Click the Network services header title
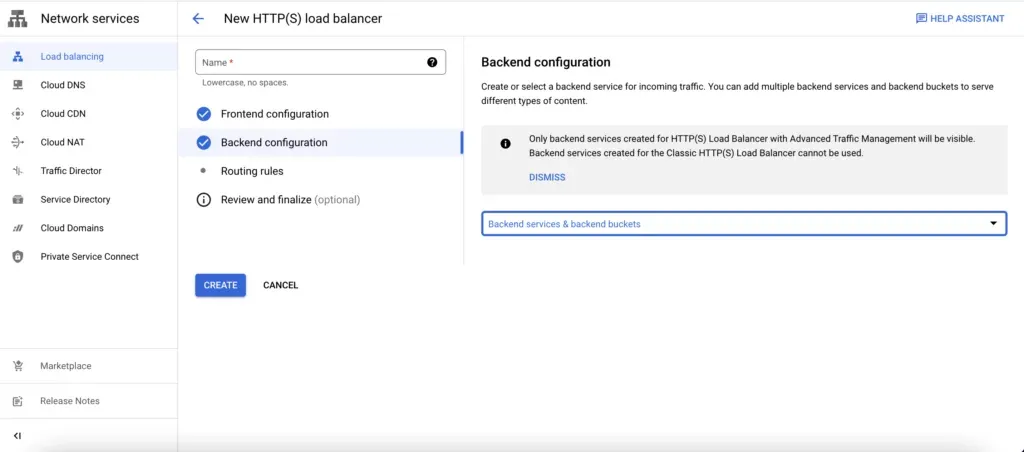This screenshot has width=1024, height=452. 89,19
